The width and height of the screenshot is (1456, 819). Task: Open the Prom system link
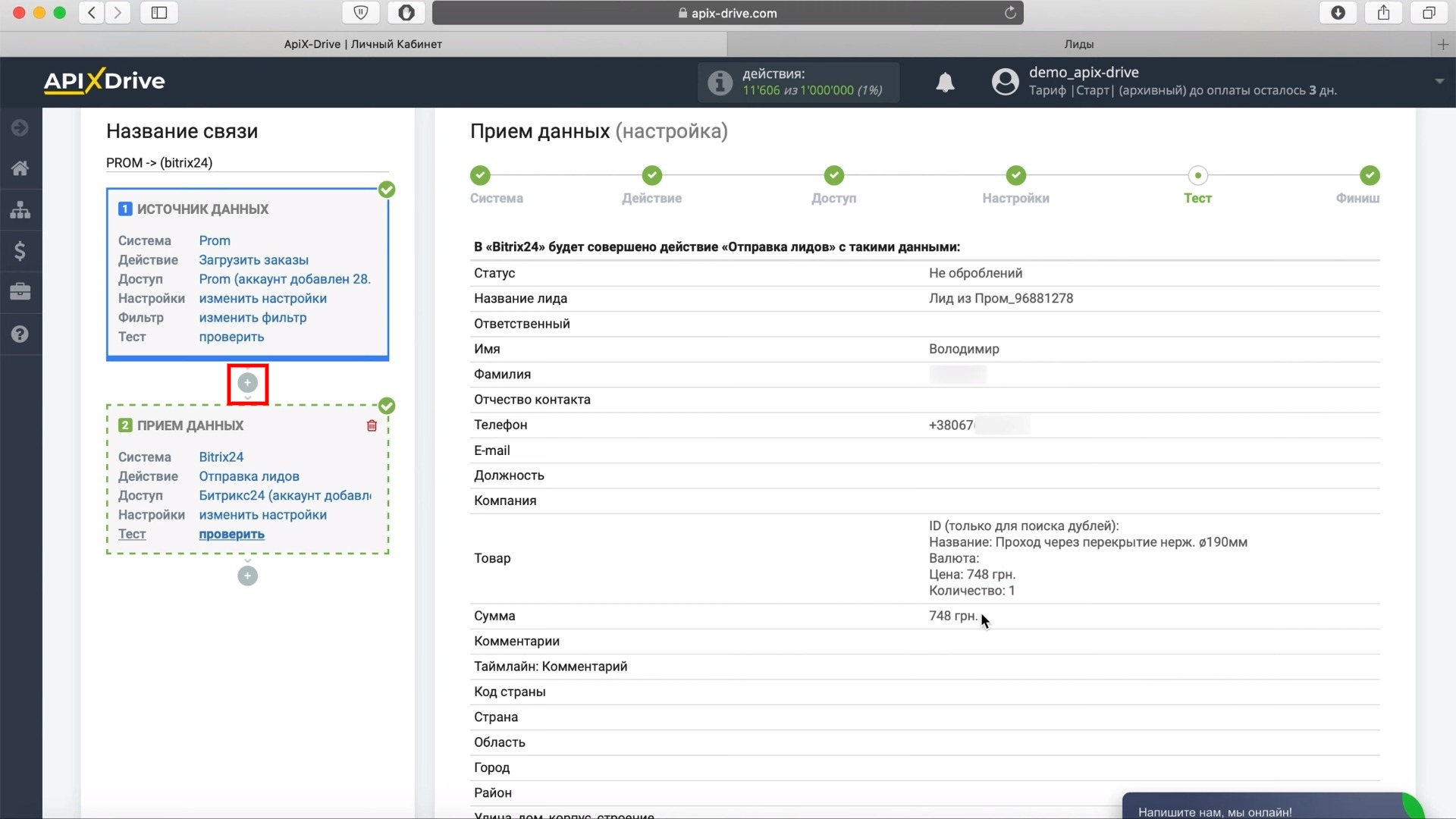(x=215, y=240)
